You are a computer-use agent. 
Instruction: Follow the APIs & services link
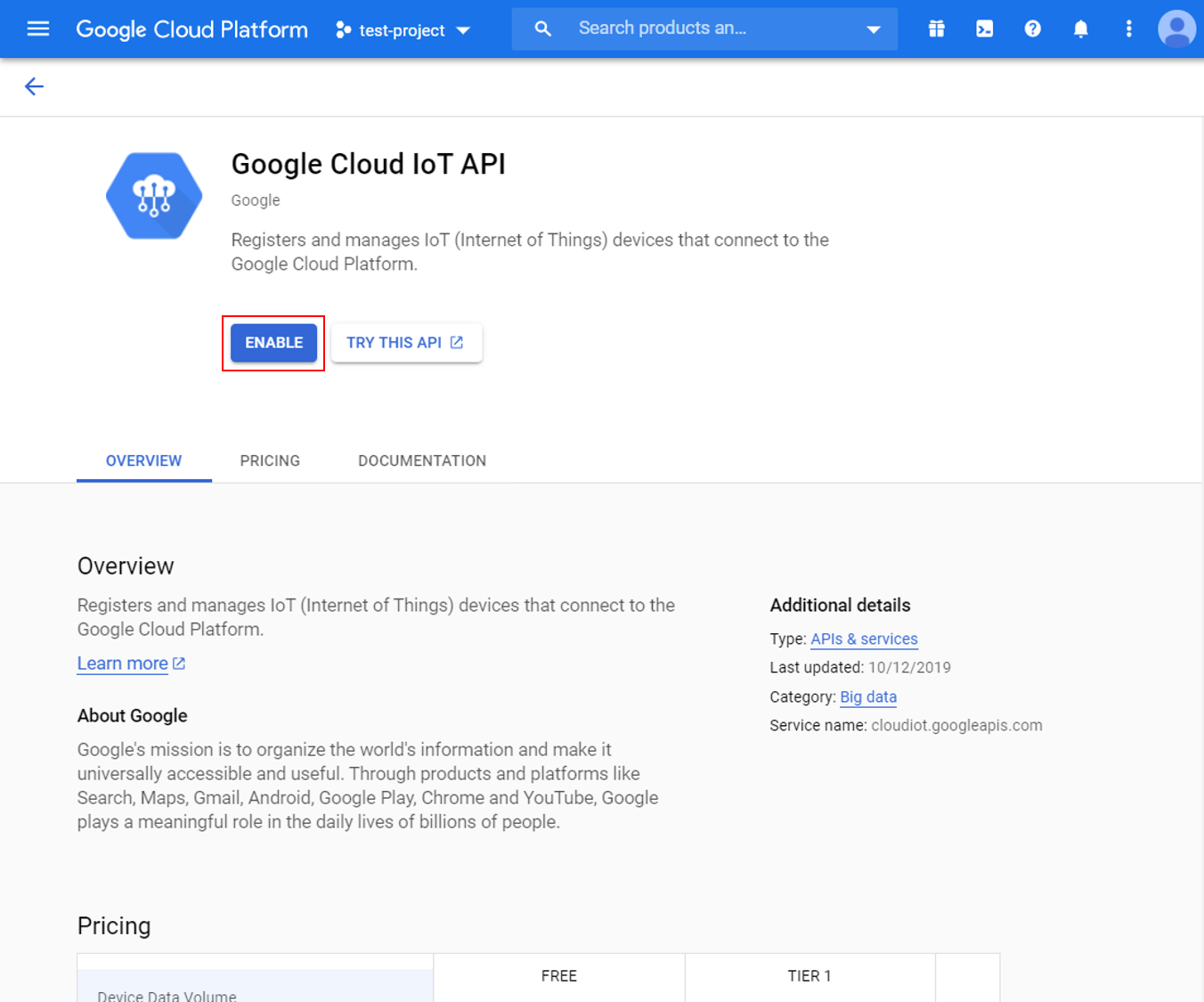click(864, 639)
